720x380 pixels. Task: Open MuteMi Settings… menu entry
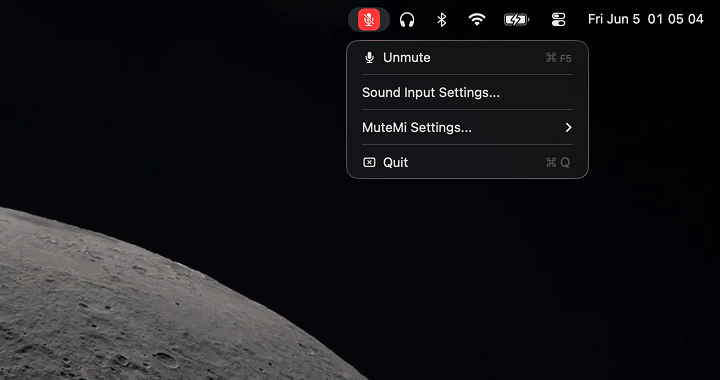[467, 128]
